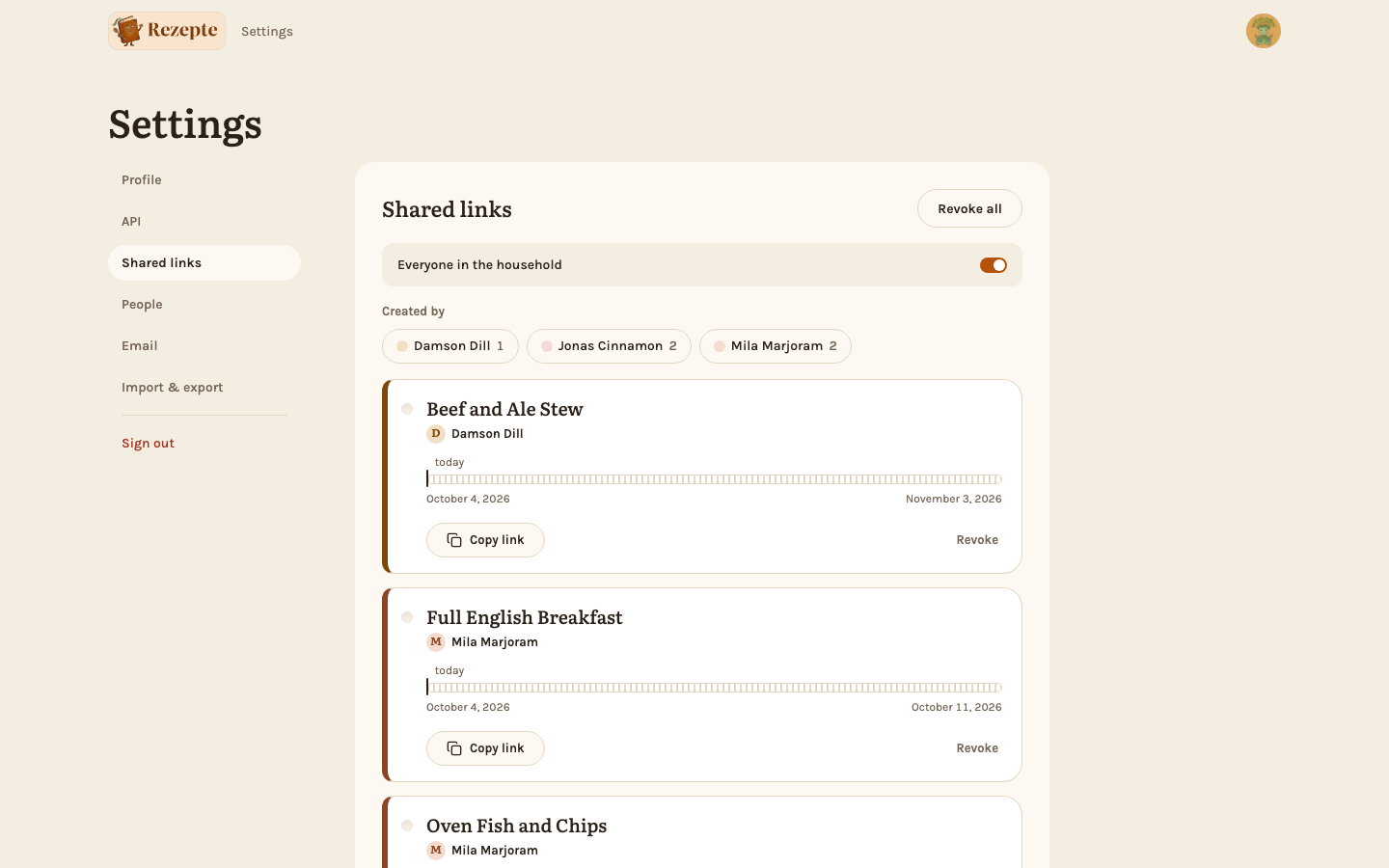The height and width of the screenshot is (868, 1389).
Task: Click the copy icon for Full English Breakfast
Action: tap(454, 748)
